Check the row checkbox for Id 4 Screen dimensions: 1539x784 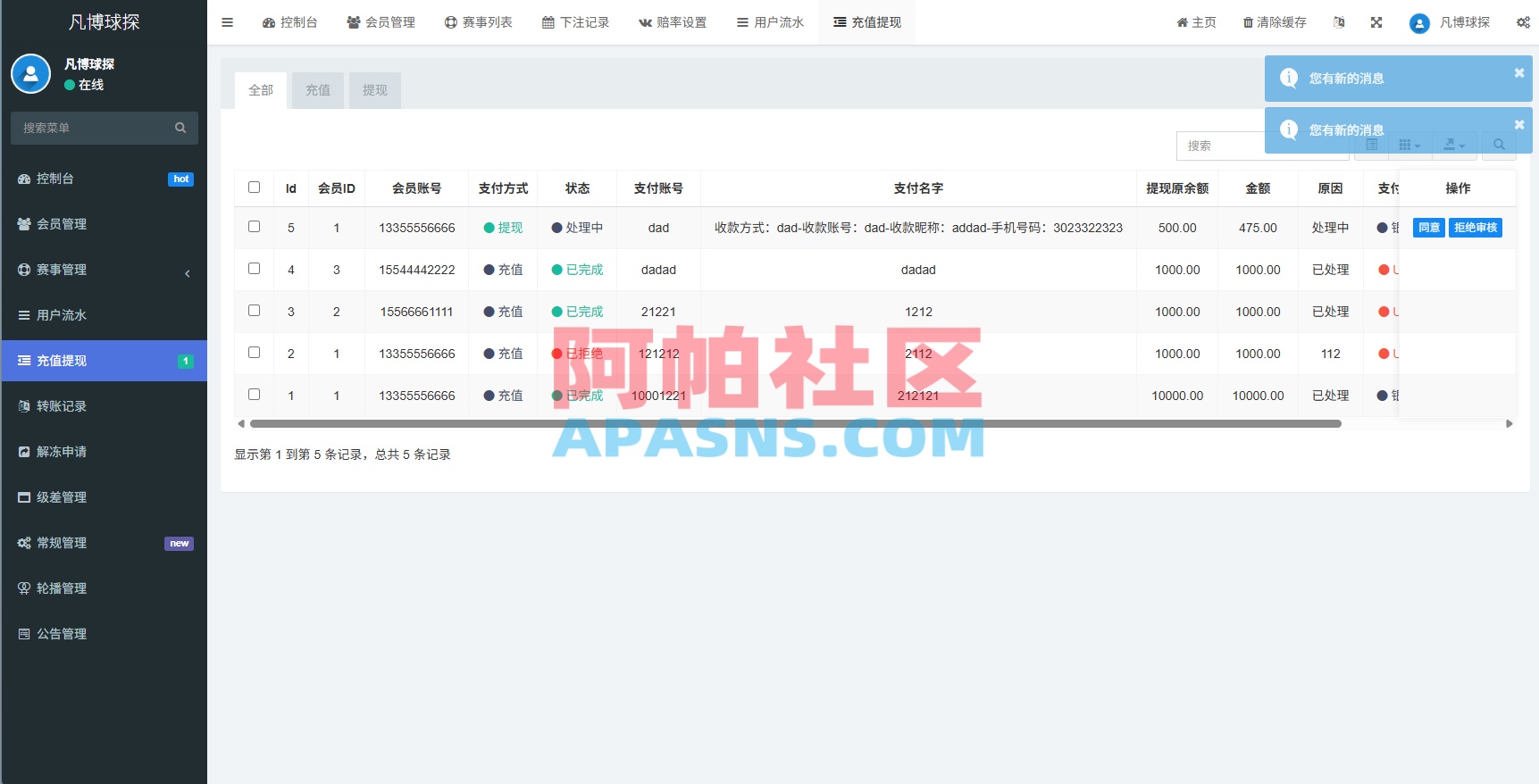254,269
